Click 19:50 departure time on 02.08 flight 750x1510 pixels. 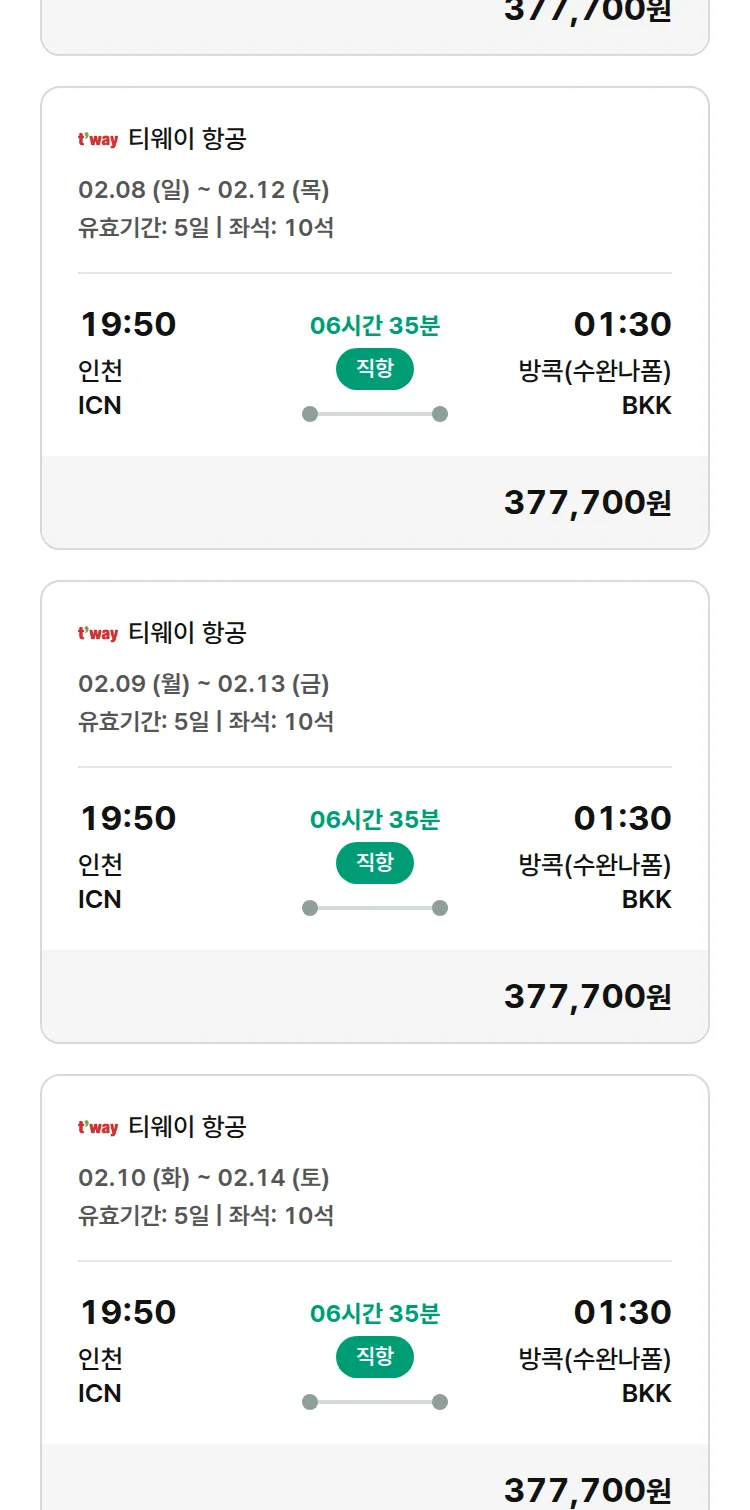[128, 324]
